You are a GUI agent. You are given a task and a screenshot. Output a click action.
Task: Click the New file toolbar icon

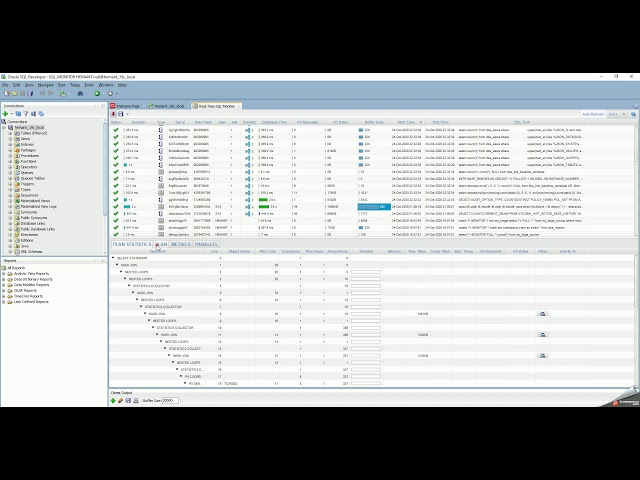pyautogui.click(x=7, y=93)
